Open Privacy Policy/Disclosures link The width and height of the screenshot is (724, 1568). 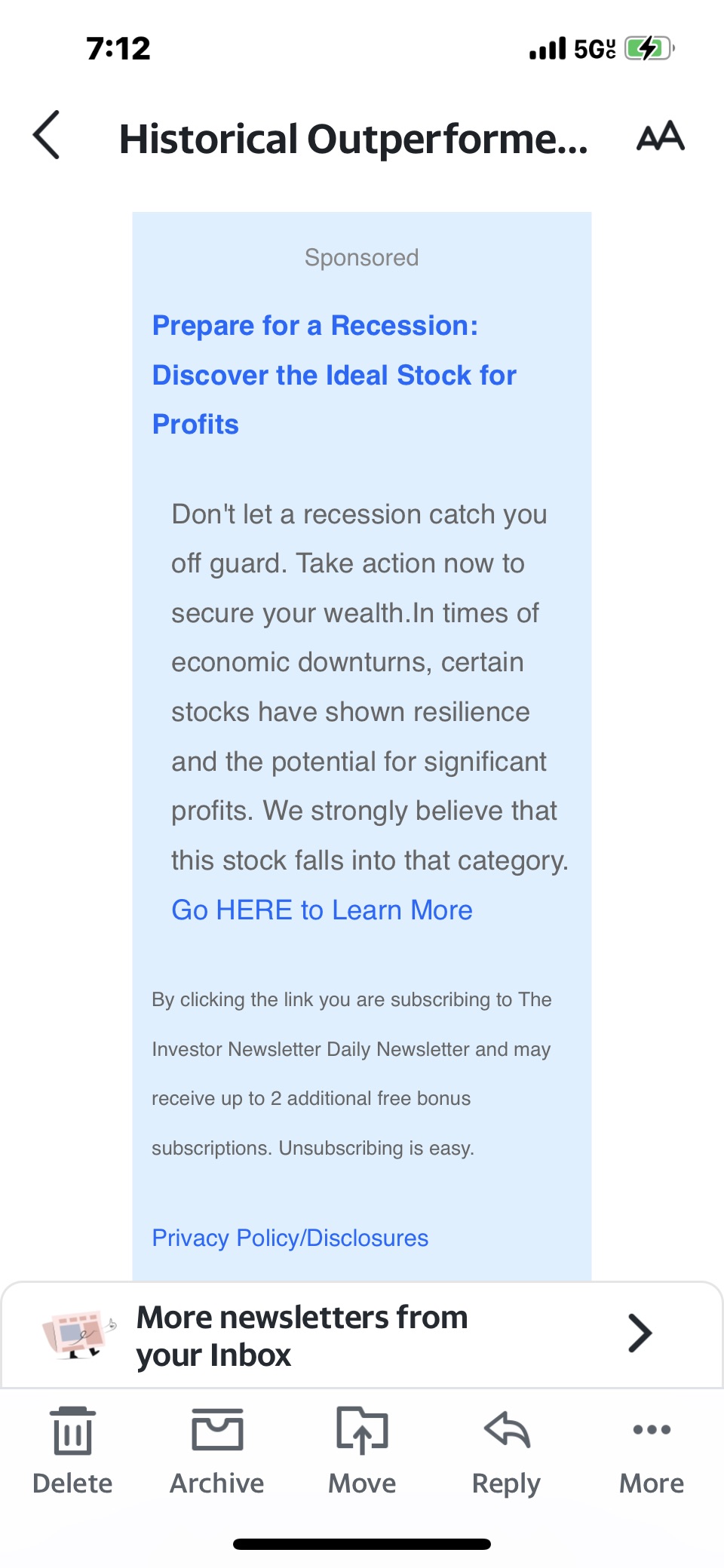point(290,1238)
